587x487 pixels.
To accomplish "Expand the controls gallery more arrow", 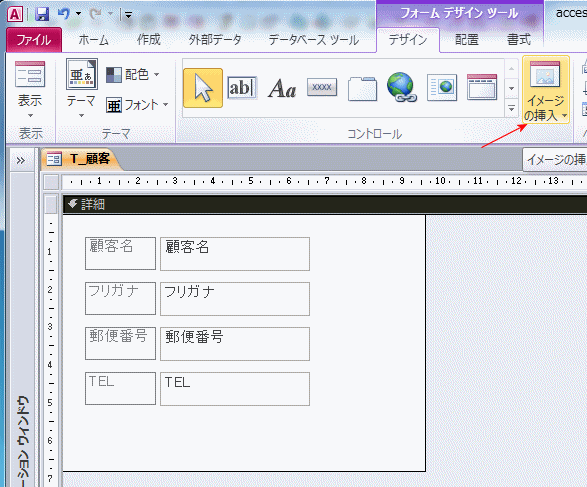I will (511, 109).
